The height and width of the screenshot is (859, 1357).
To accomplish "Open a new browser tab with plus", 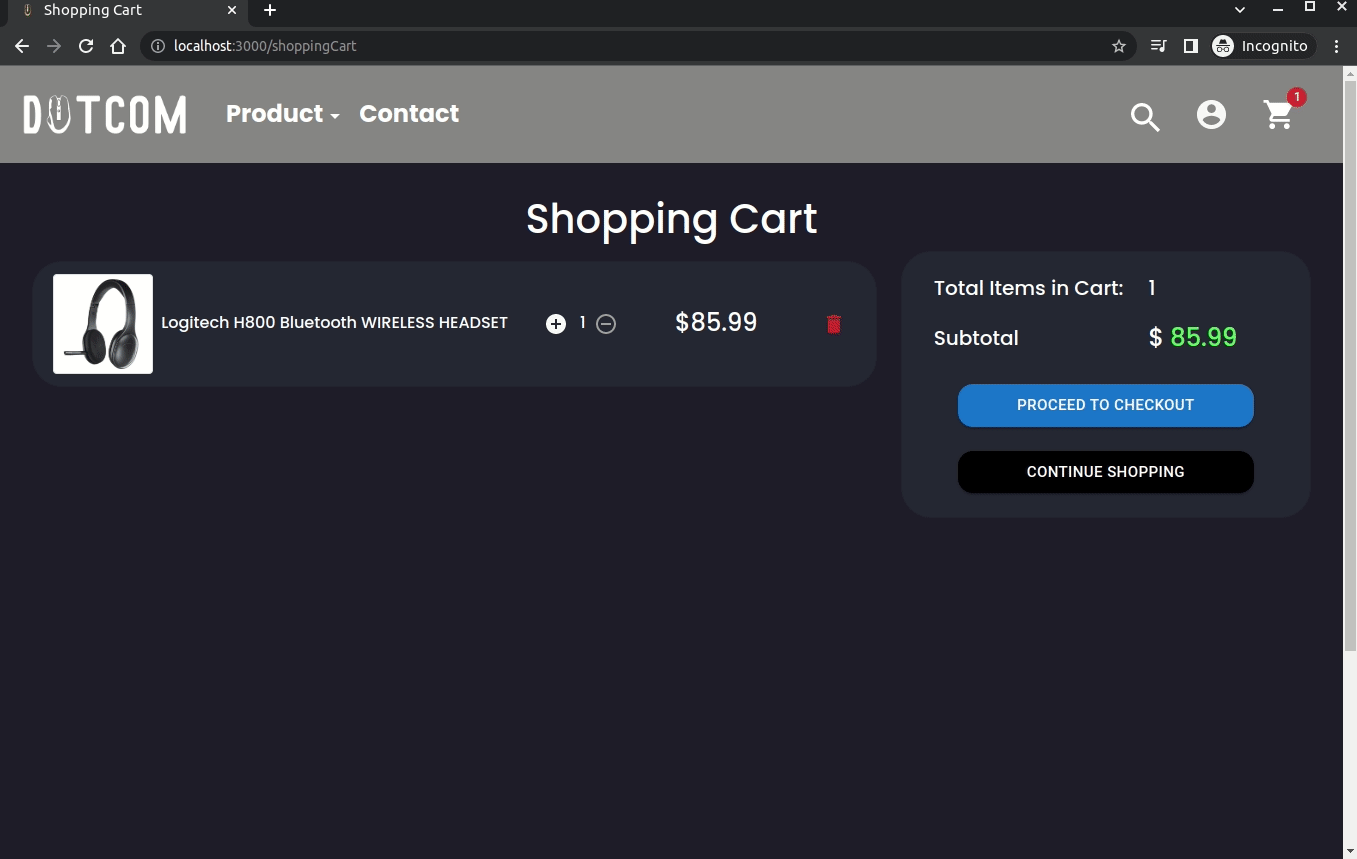I will point(270,10).
